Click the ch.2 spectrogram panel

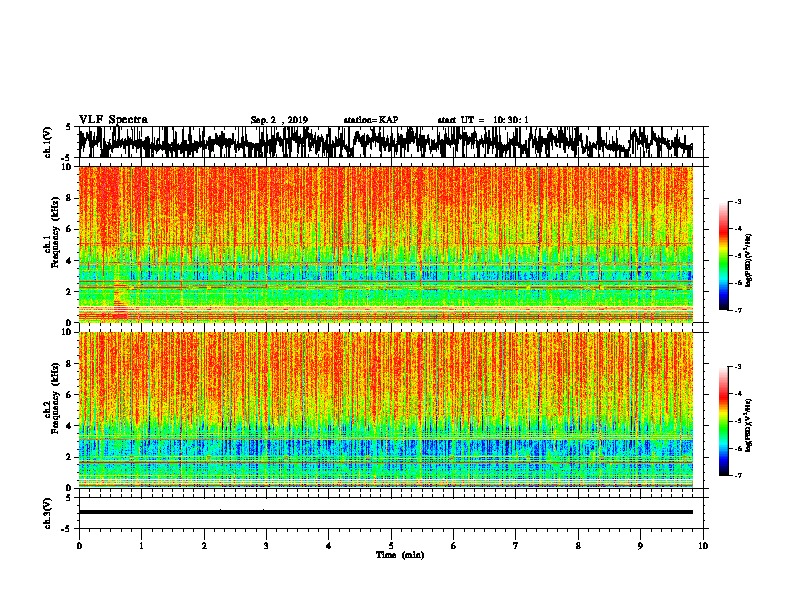click(385, 410)
